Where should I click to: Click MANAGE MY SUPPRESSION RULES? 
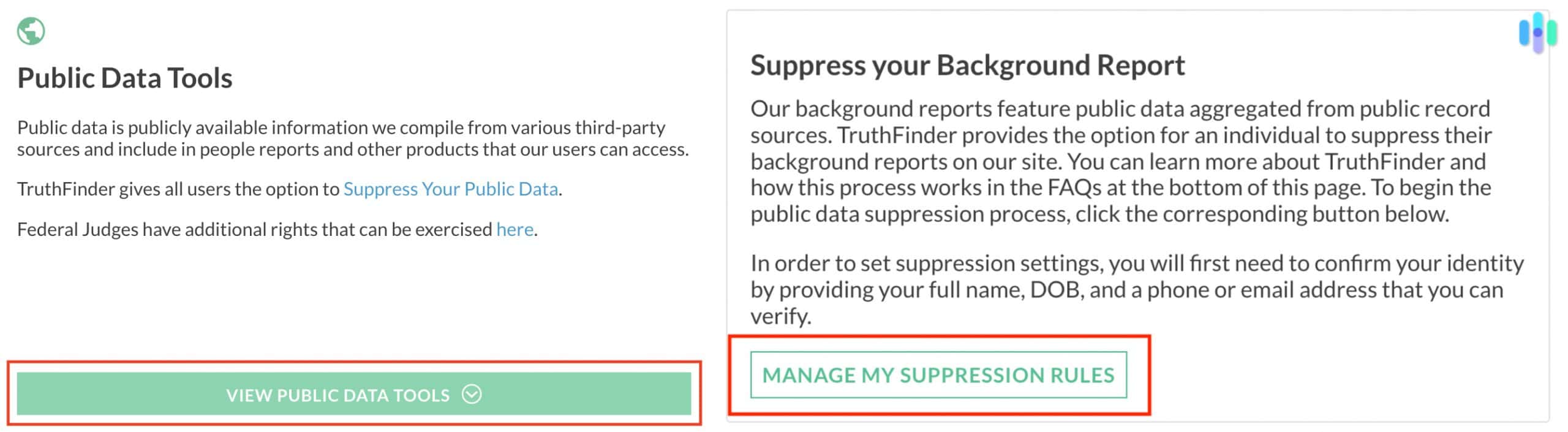coord(938,374)
